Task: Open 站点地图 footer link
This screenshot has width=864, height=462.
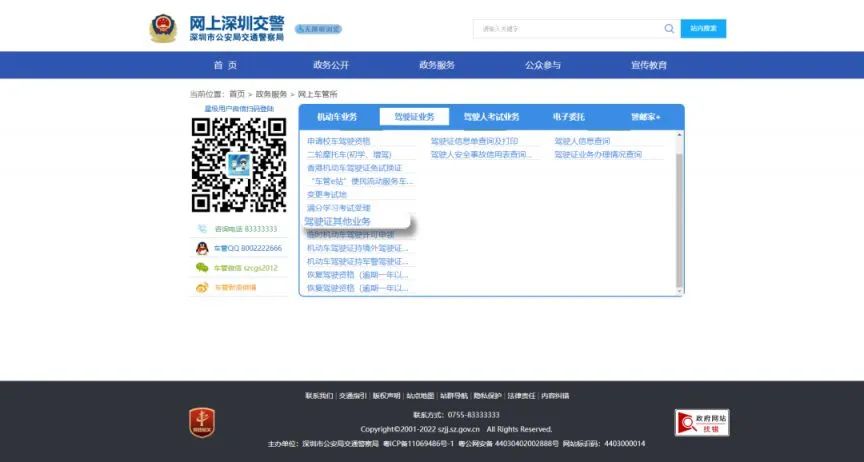Action: click(420, 396)
